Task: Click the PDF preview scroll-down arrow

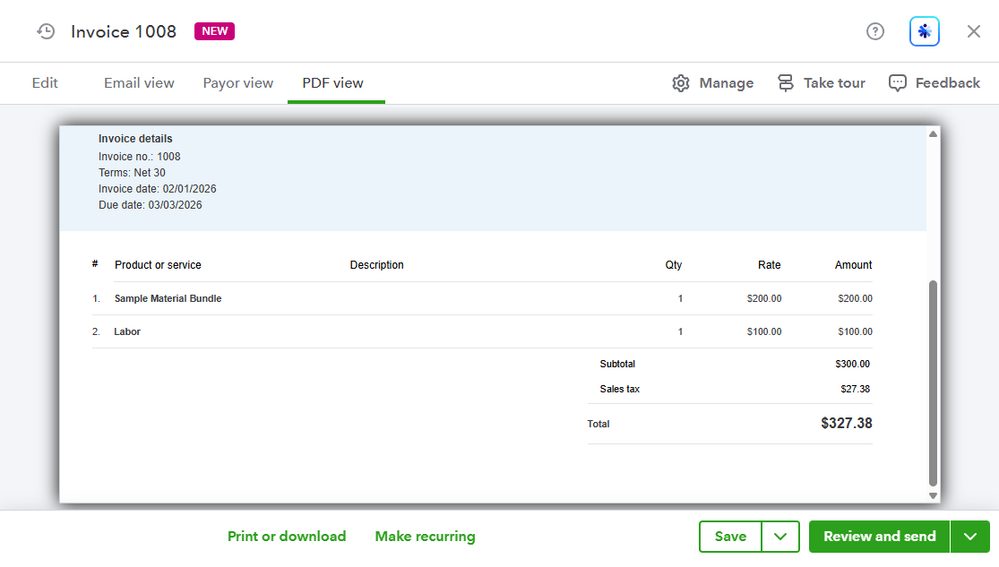Action: 933,496
